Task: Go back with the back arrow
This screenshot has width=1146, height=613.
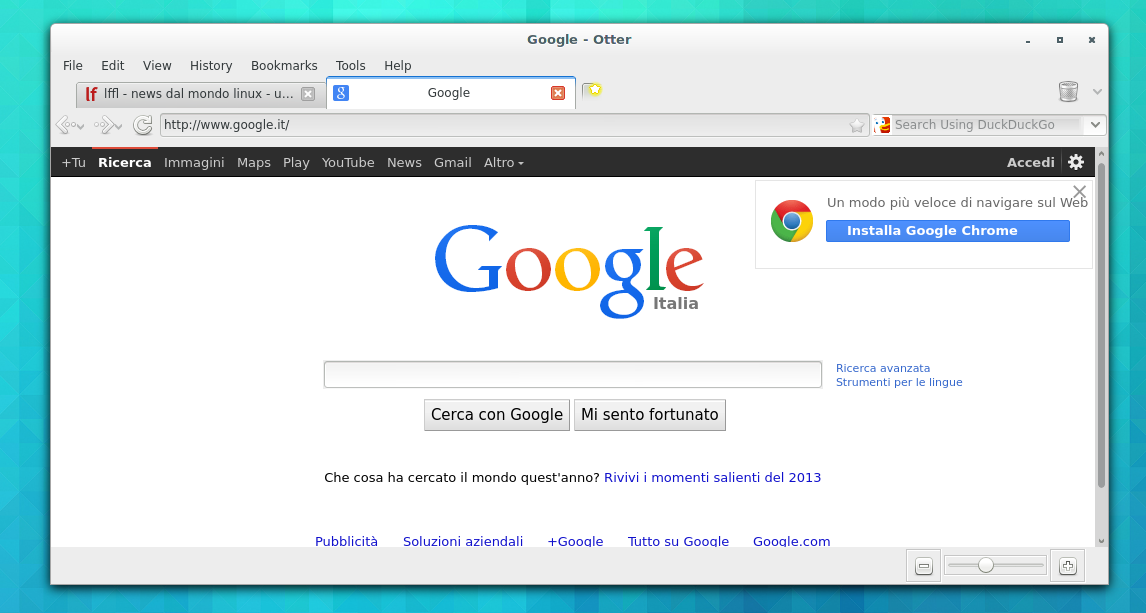Action: [69, 125]
